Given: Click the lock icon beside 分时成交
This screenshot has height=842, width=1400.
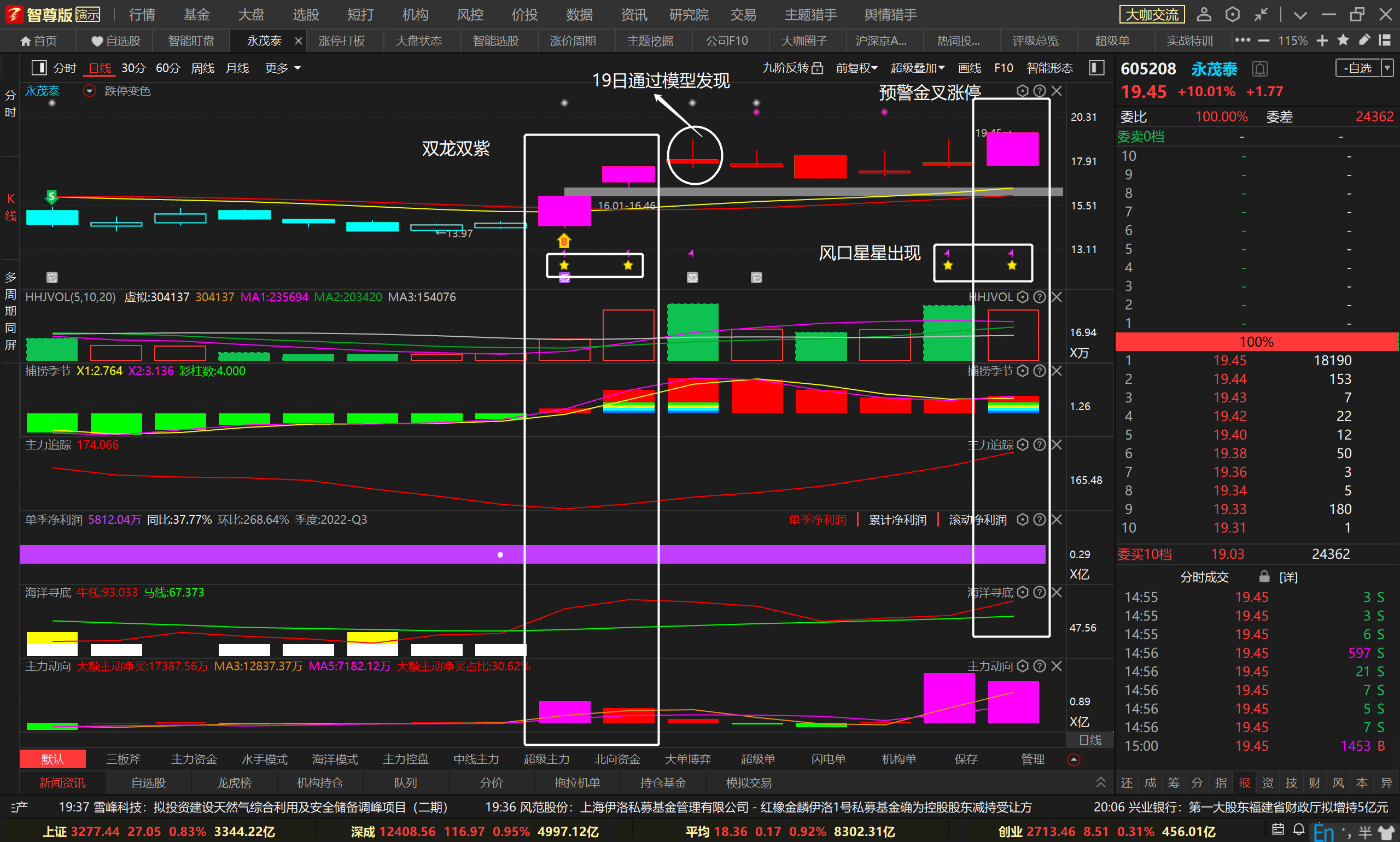Looking at the screenshot, I should 1264,576.
